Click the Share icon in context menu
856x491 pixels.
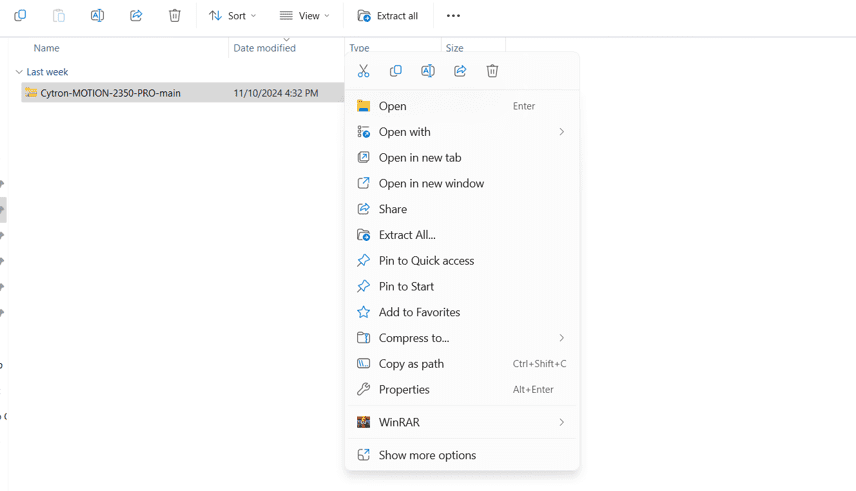coord(460,71)
